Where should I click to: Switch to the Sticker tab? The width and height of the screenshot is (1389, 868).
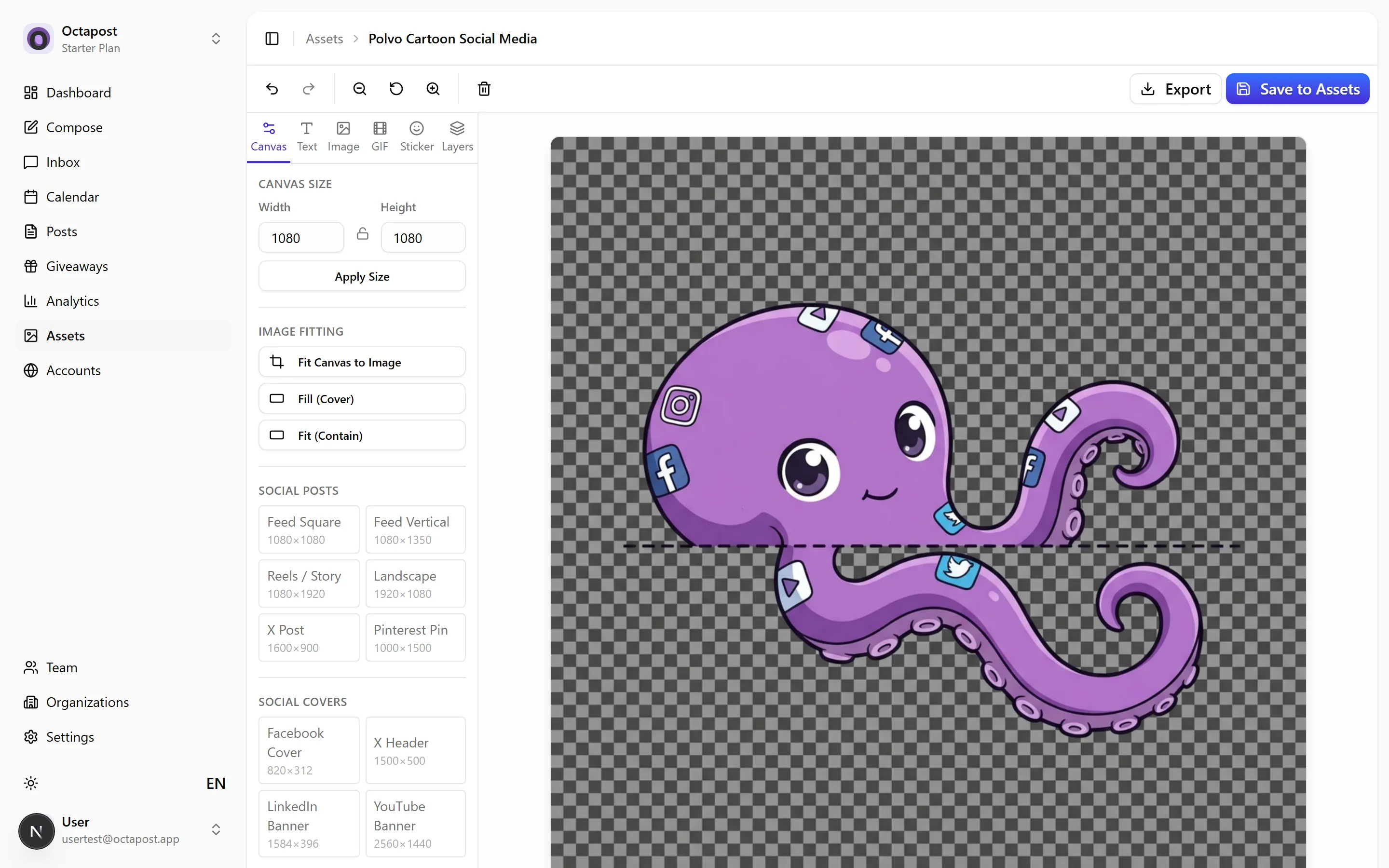pyautogui.click(x=417, y=137)
